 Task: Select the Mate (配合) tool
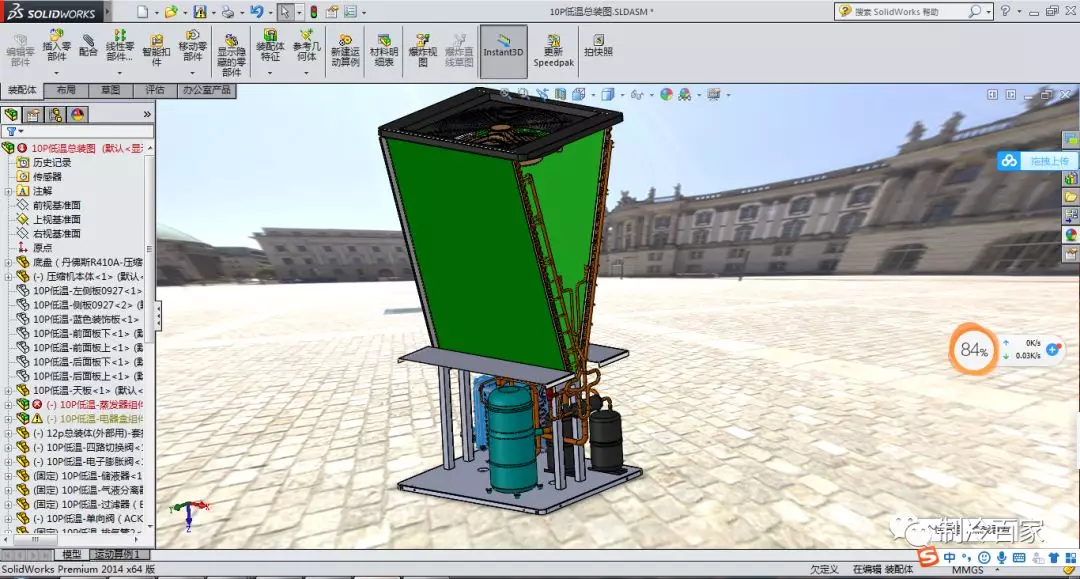click(88, 45)
